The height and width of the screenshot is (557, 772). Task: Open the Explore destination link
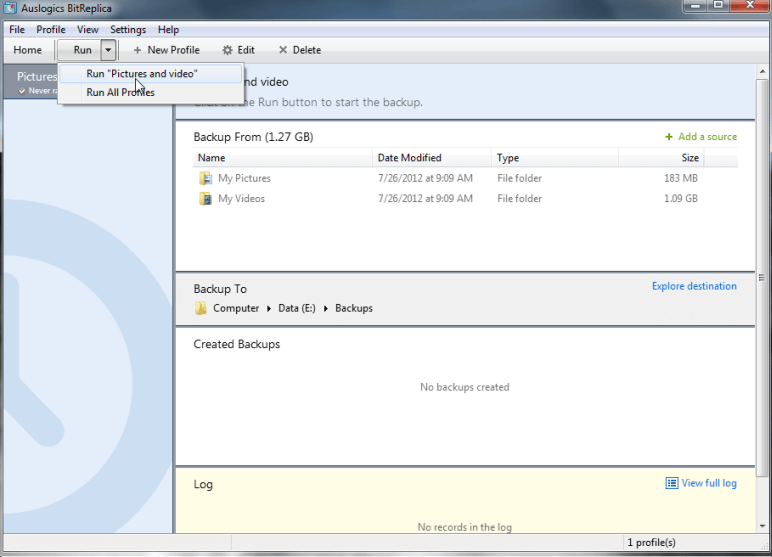pos(694,286)
